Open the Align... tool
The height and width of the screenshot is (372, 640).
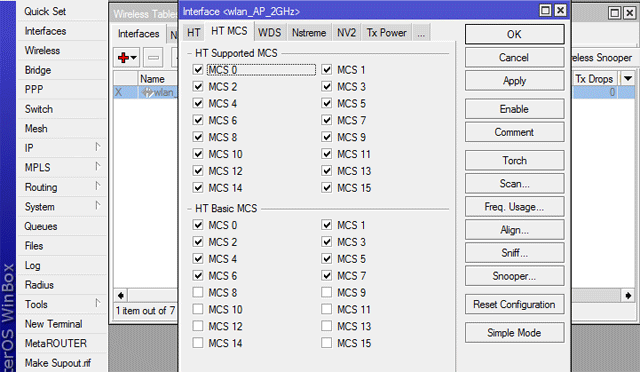click(514, 230)
